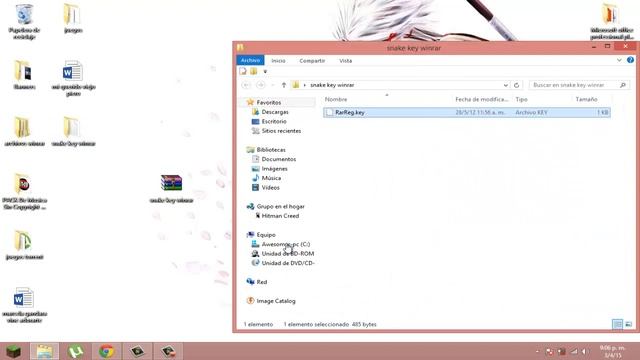
Task: Open Unidad de DVD/CD drive
Action: (x=288, y=263)
